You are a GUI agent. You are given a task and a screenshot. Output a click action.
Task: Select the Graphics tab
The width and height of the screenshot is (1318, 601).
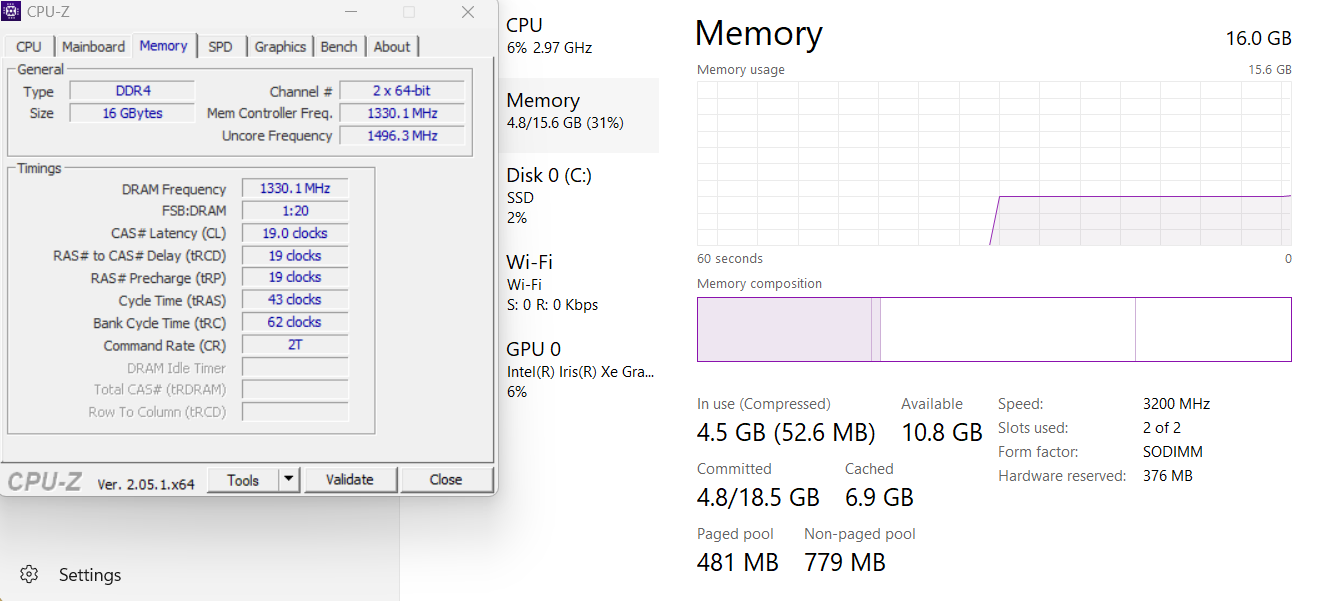coord(280,46)
